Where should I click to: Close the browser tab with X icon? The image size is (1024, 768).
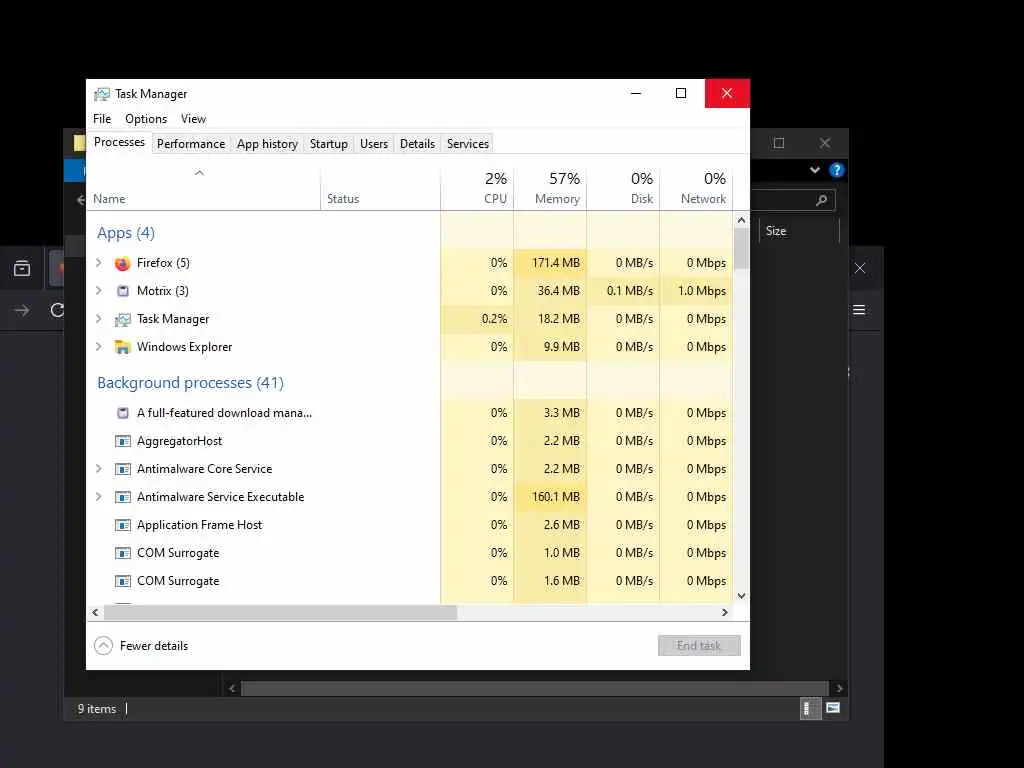860,268
